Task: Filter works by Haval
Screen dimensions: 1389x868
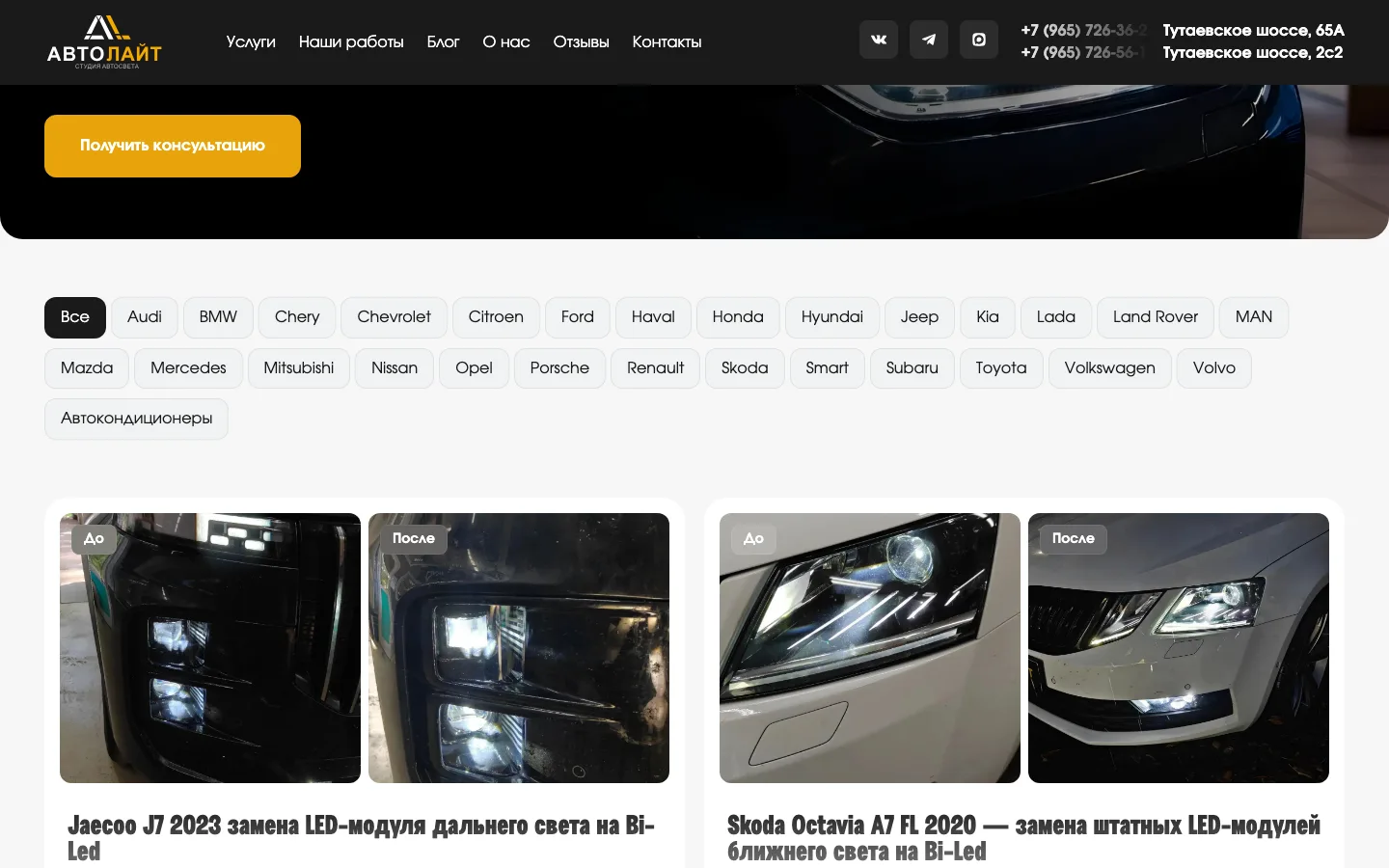Action: [x=653, y=317]
